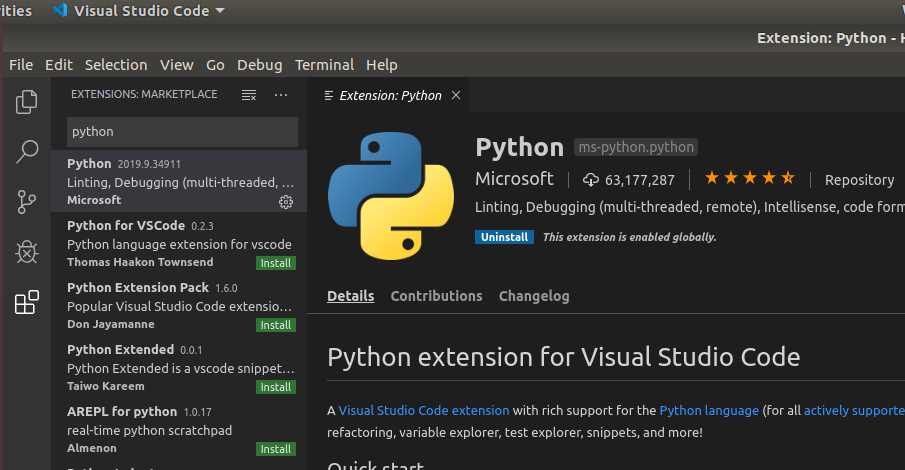Open the Edit menu
This screenshot has height=470, width=905.
(59, 65)
